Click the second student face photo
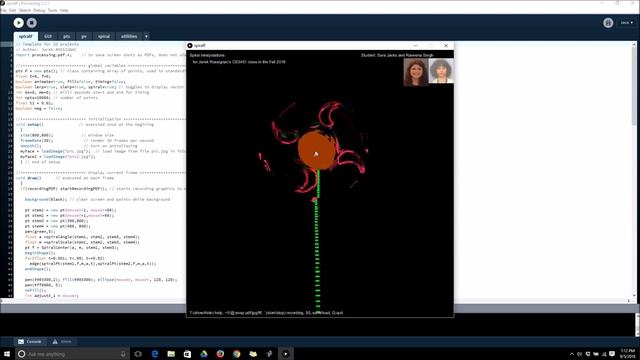 click(x=441, y=71)
